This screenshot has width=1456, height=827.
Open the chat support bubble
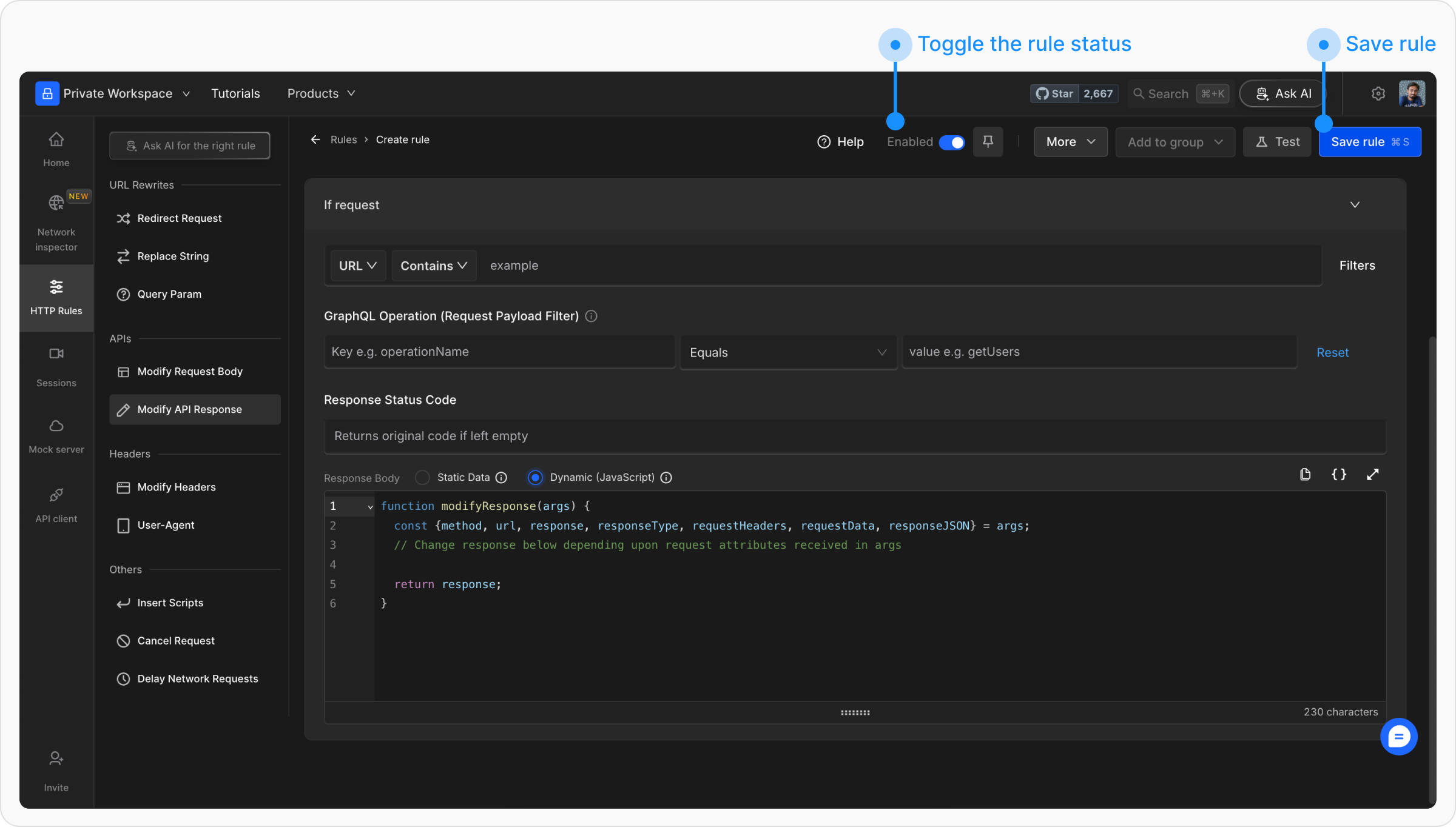(1398, 737)
